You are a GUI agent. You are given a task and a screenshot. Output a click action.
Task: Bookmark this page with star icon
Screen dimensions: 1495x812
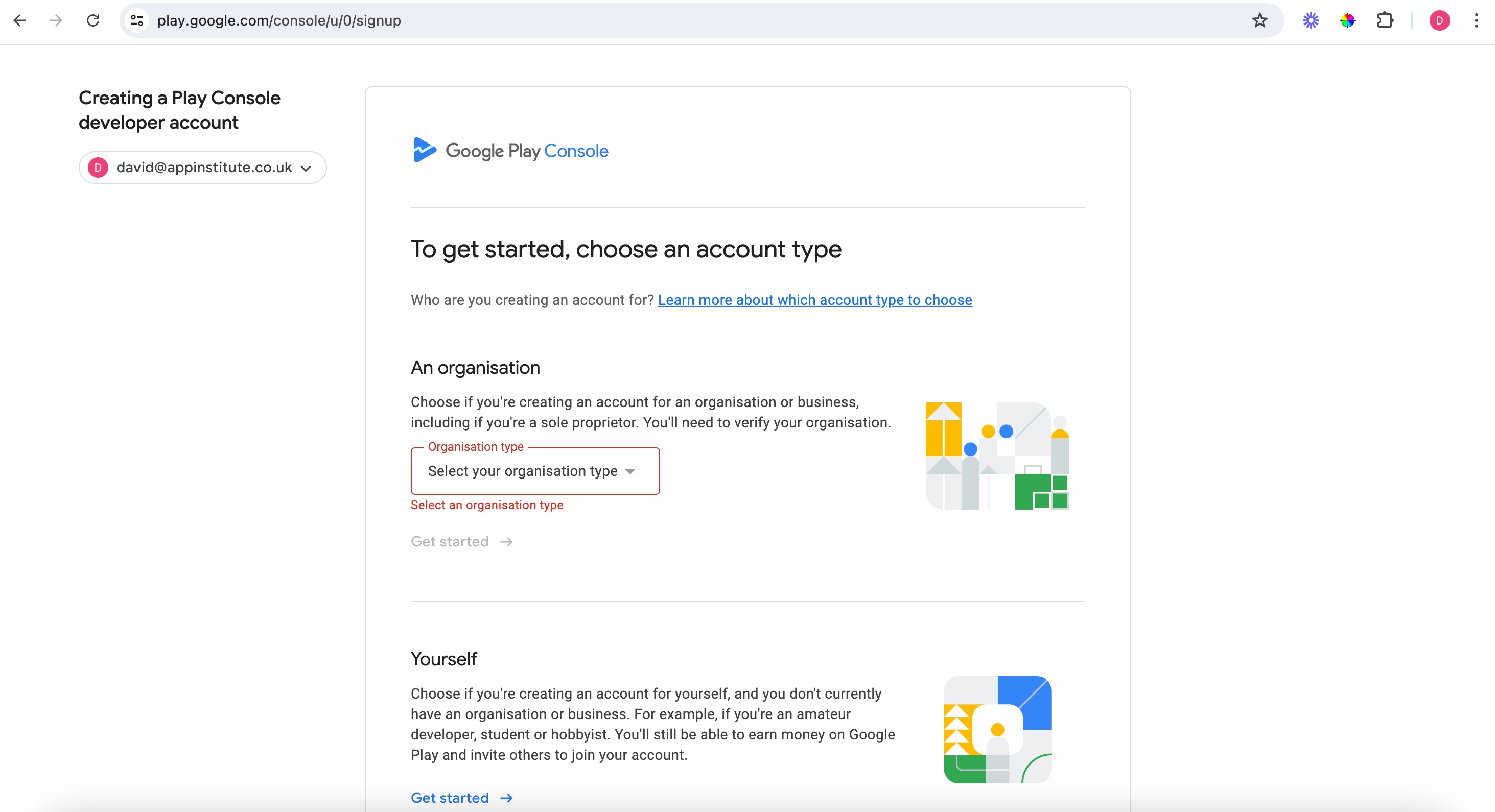click(x=1259, y=21)
